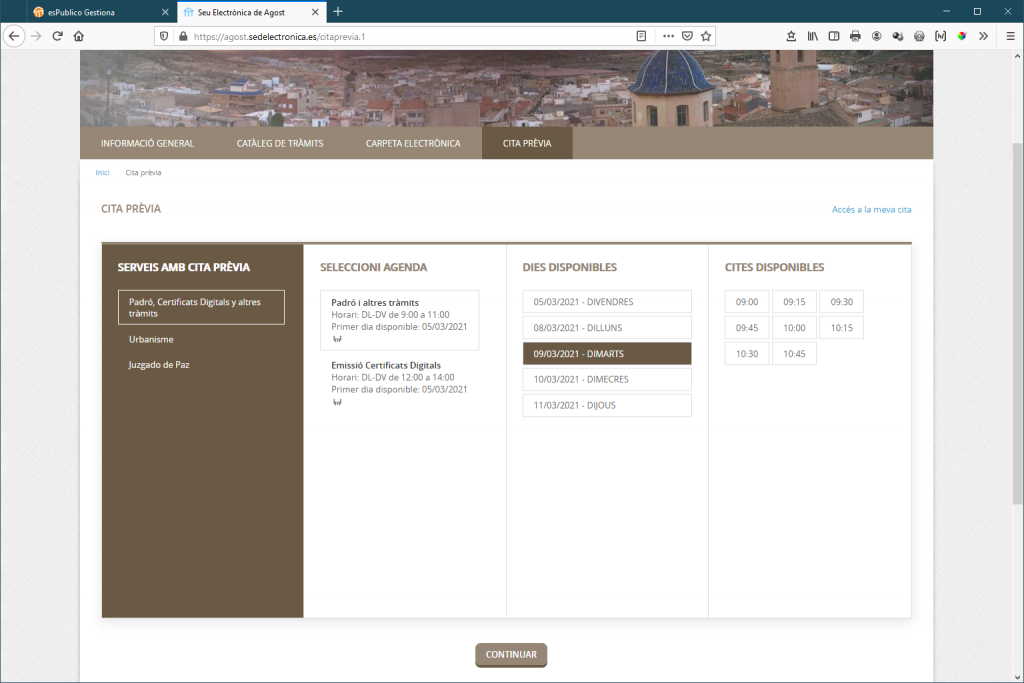Print the page using the printer icon
Screen dimensions: 1024x683
pyautogui.click(x=855, y=36)
